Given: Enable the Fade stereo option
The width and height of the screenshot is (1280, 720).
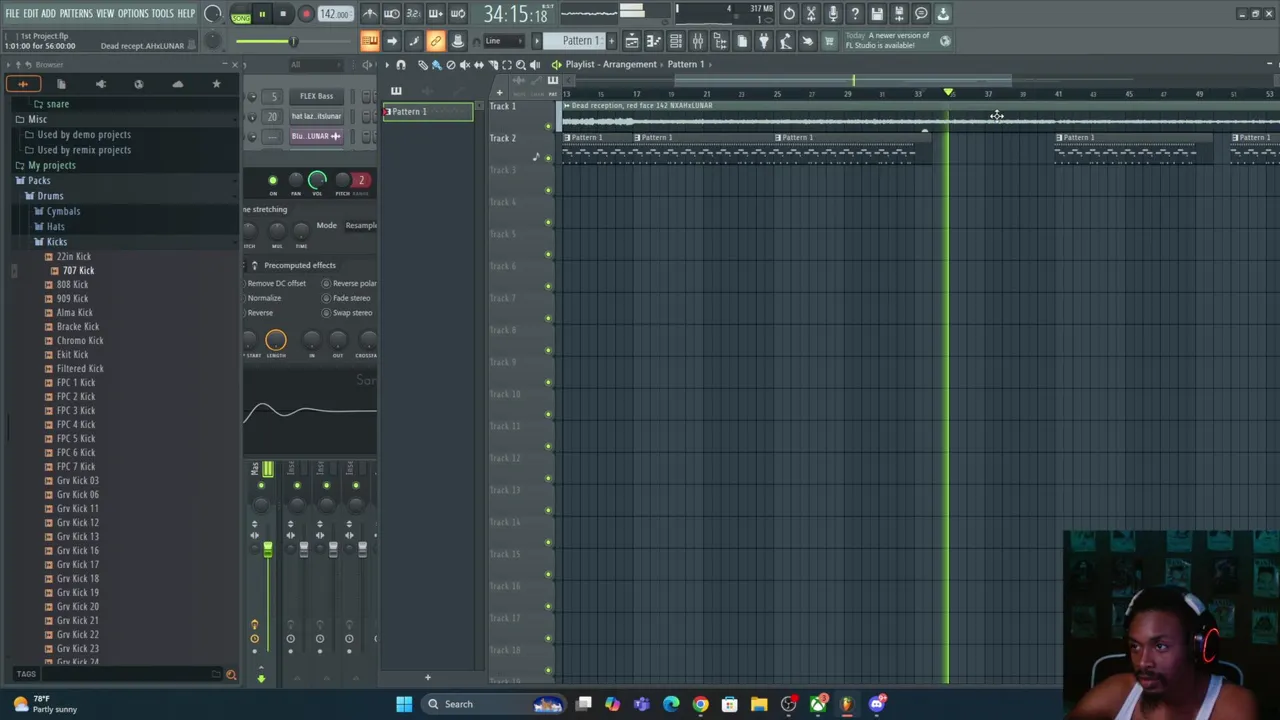Looking at the screenshot, I should [346, 298].
